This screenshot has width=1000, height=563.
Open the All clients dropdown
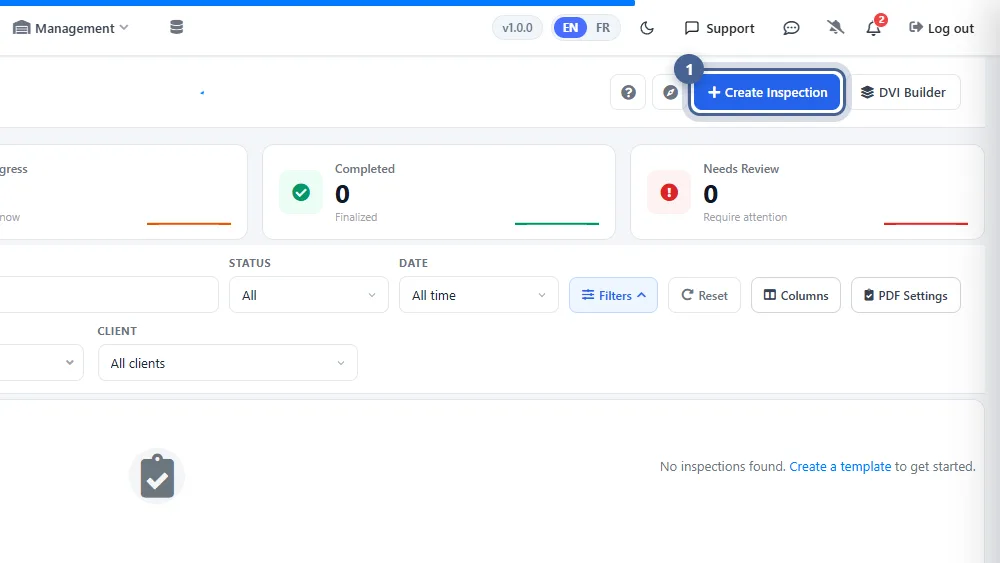pyautogui.click(x=228, y=363)
